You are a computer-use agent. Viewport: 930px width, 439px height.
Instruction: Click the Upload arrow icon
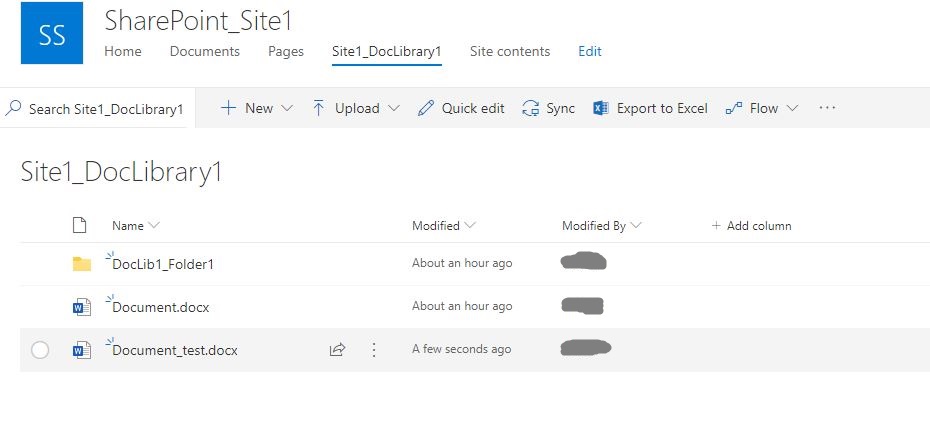coord(319,108)
